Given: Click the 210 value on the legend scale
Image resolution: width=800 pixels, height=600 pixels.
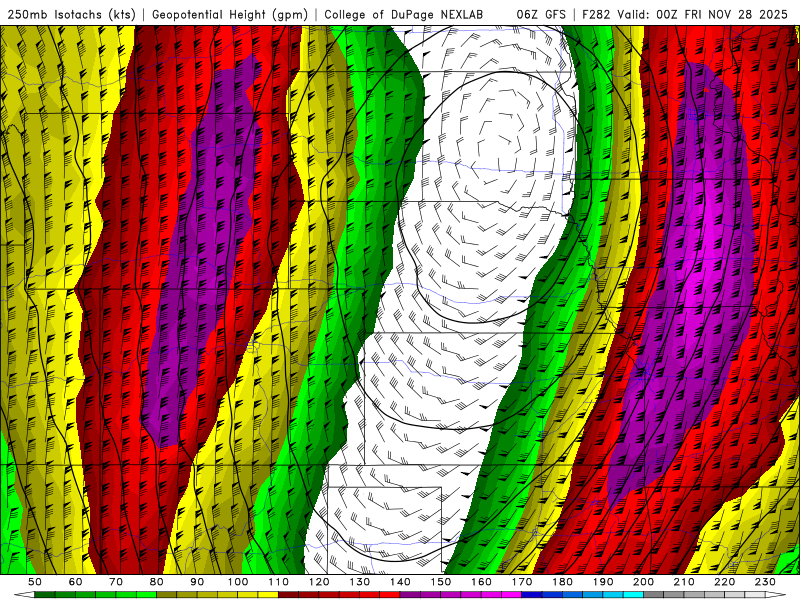Looking at the screenshot, I should [x=684, y=582].
